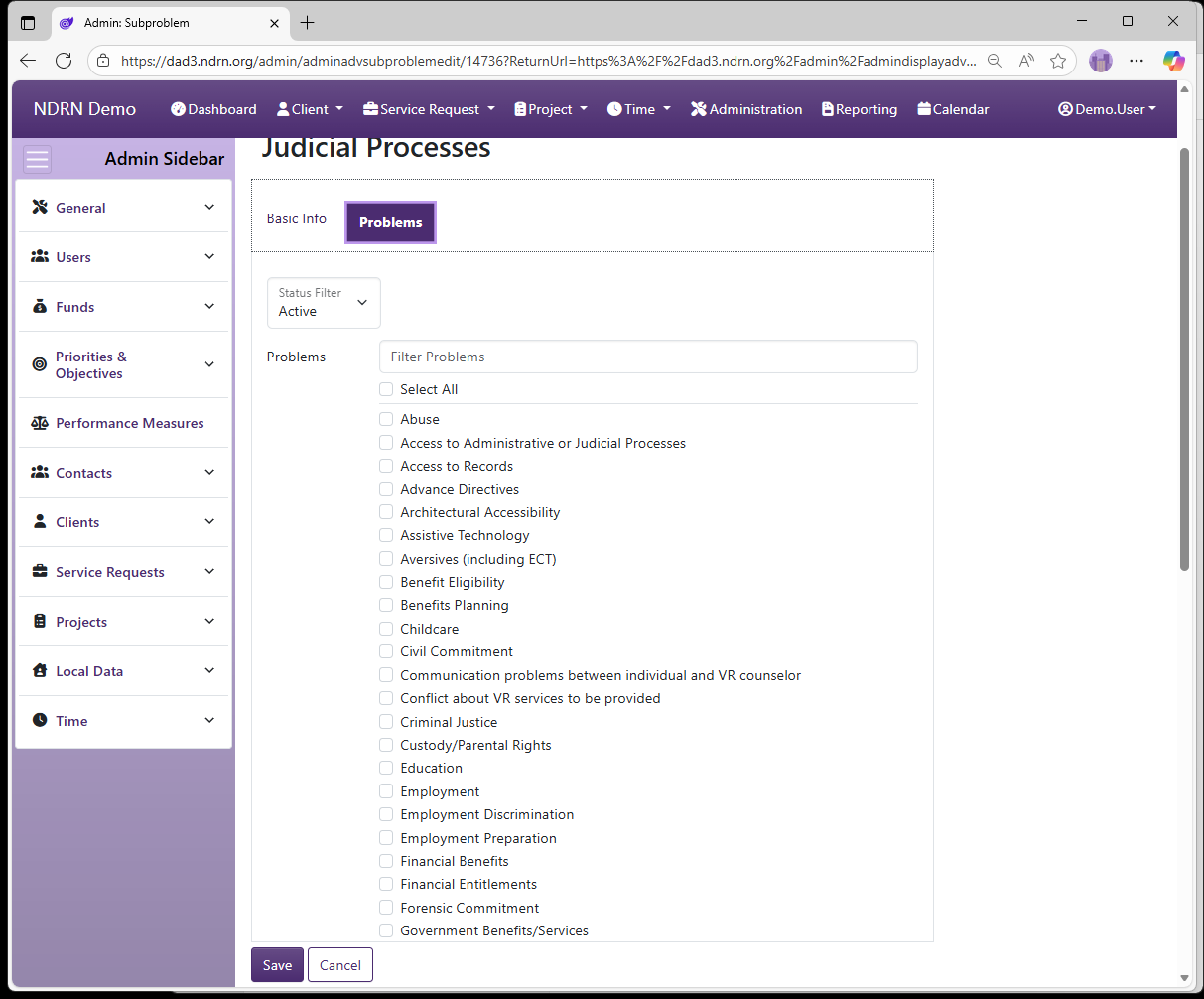Switch to the Basic Info tab
The width and height of the screenshot is (1204, 999).
296,218
